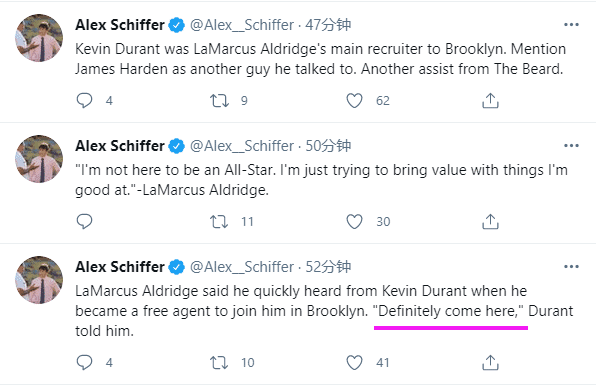Viewport: 596px width, 389px height.
Task: Like the tweet with 62 likes
Action: point(354,101)
